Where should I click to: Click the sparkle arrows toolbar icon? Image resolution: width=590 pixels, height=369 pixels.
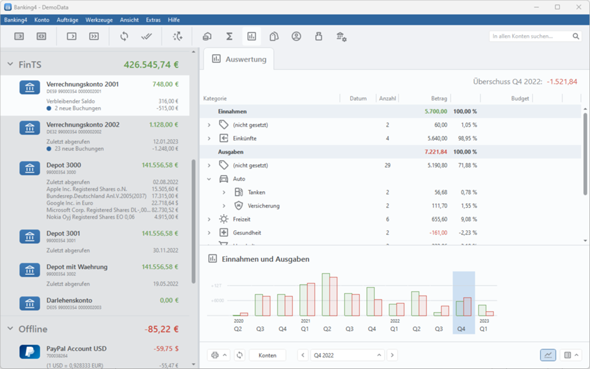point(177,36)
